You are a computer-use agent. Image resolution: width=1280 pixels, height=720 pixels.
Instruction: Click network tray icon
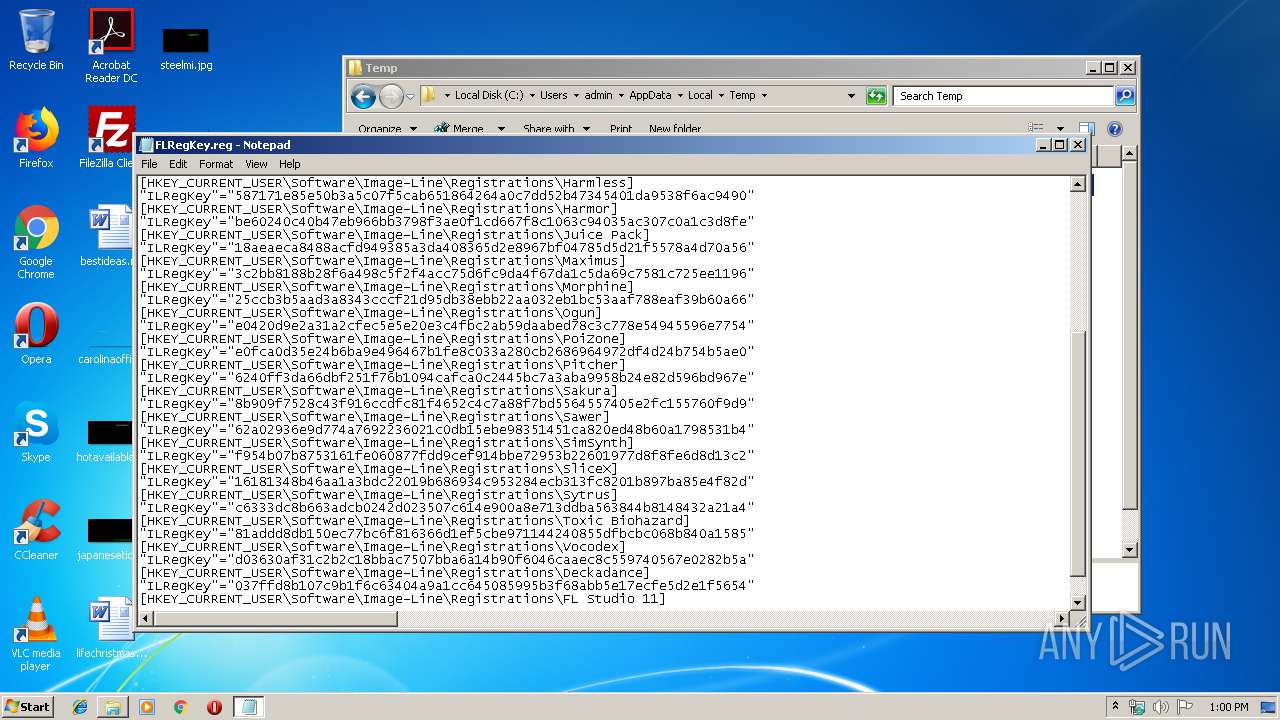coord(1137,707)
